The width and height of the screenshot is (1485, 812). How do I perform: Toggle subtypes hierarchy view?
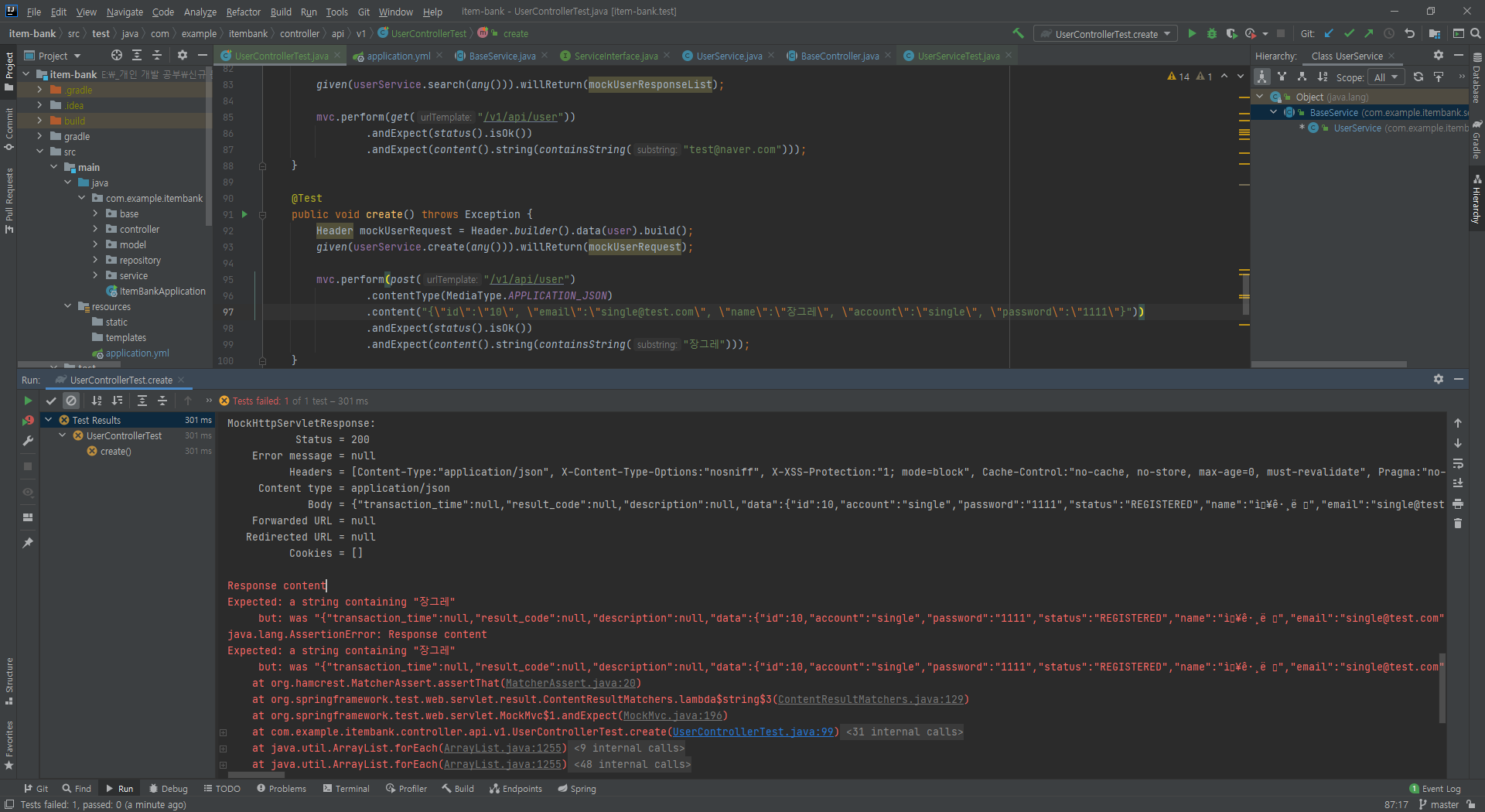[x=1302, y=77]
